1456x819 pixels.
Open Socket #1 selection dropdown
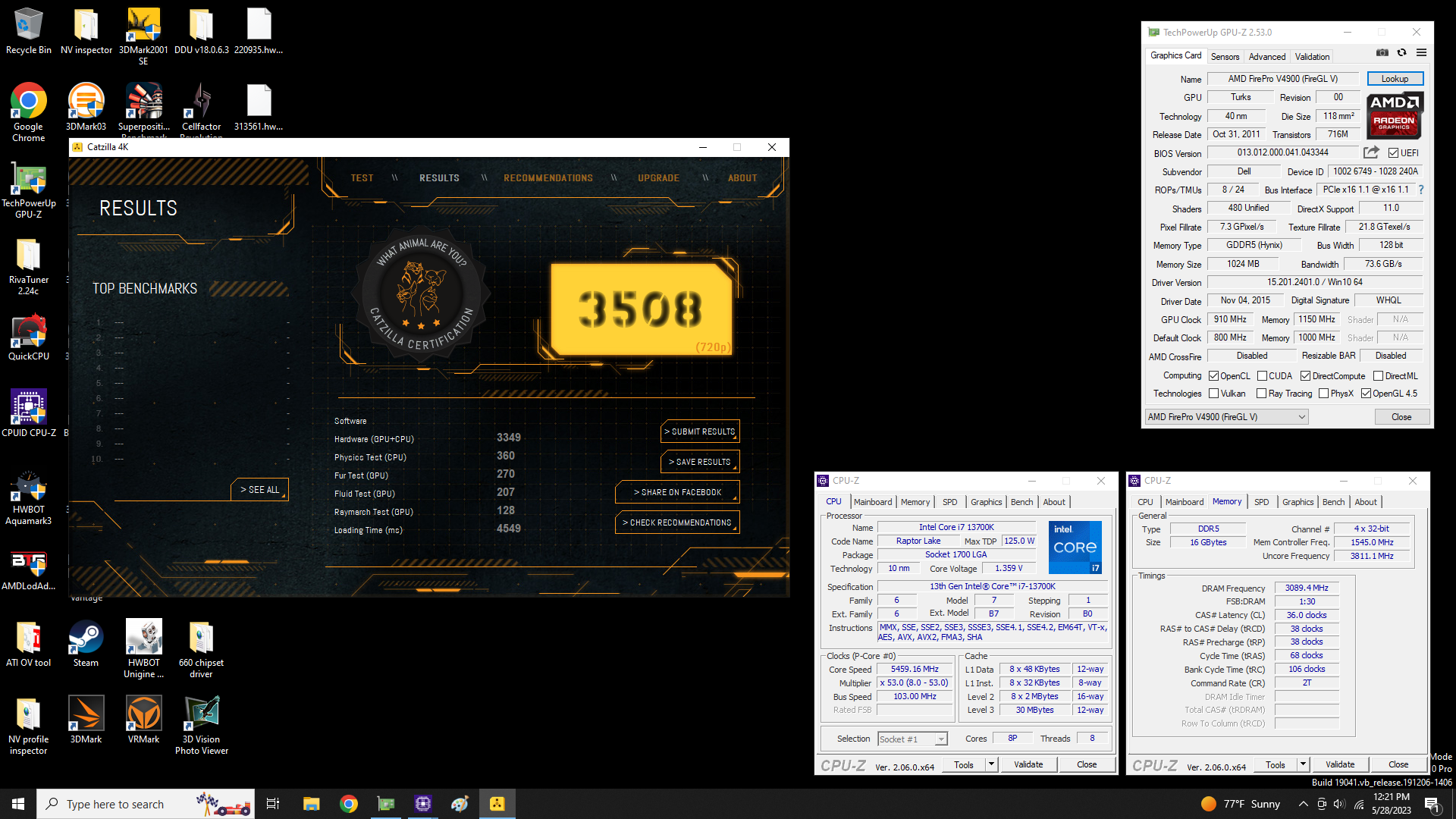[912, 739]
